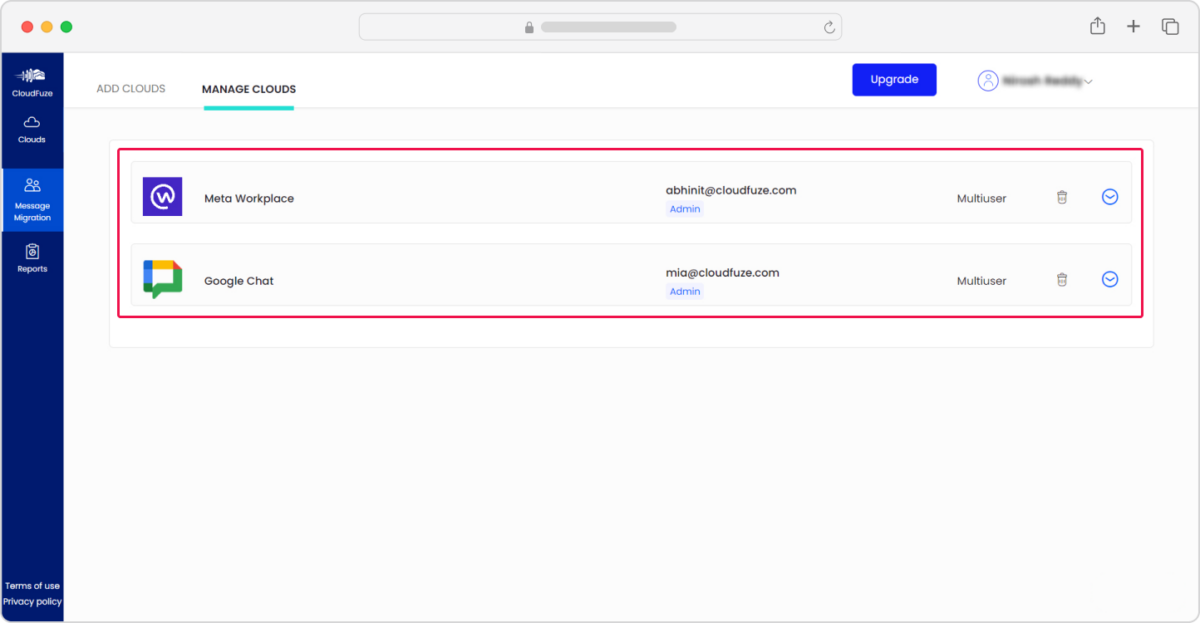
Task: Click the browser address bar
Action: (600, 26)
